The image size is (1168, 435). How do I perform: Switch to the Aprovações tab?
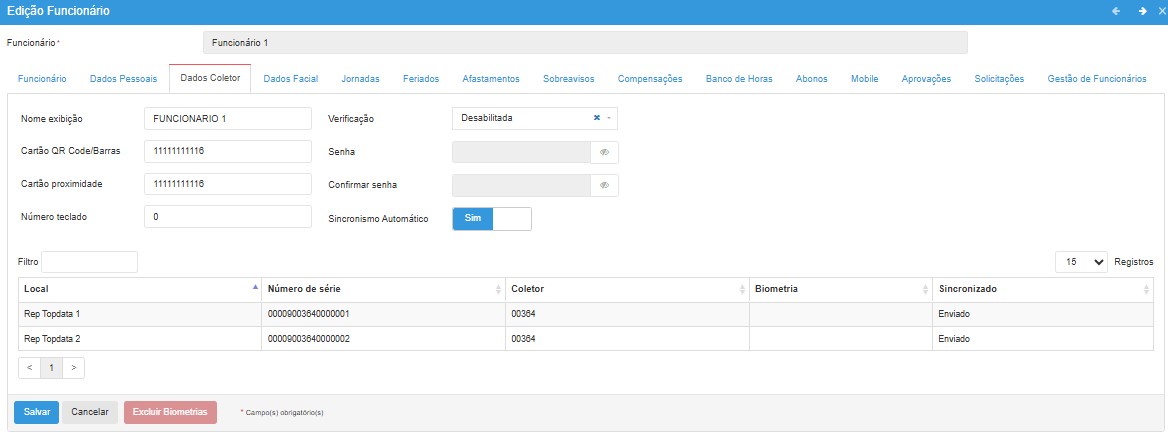(x=926, y=79)
